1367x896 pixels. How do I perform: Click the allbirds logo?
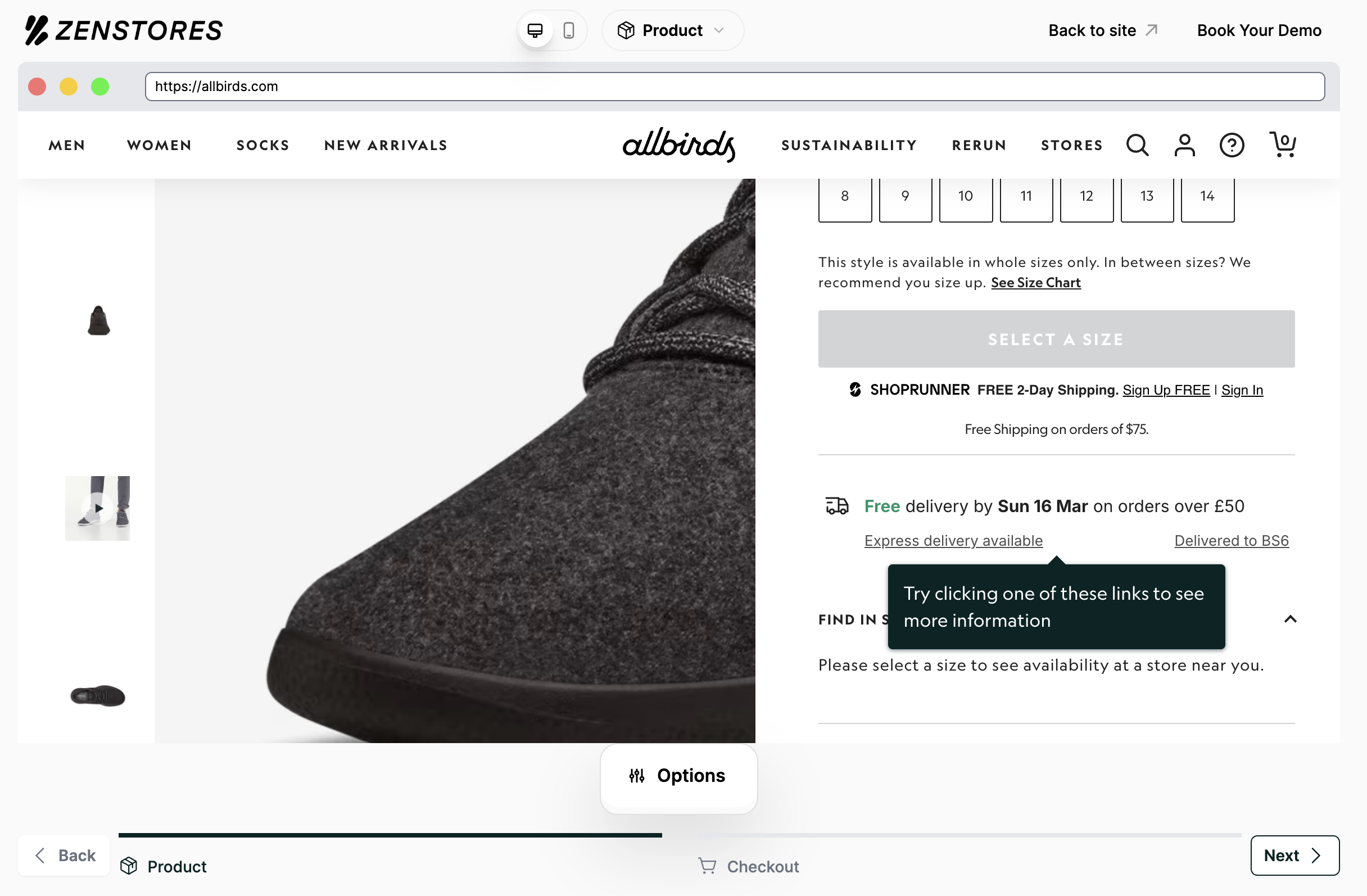click(679, 146)
